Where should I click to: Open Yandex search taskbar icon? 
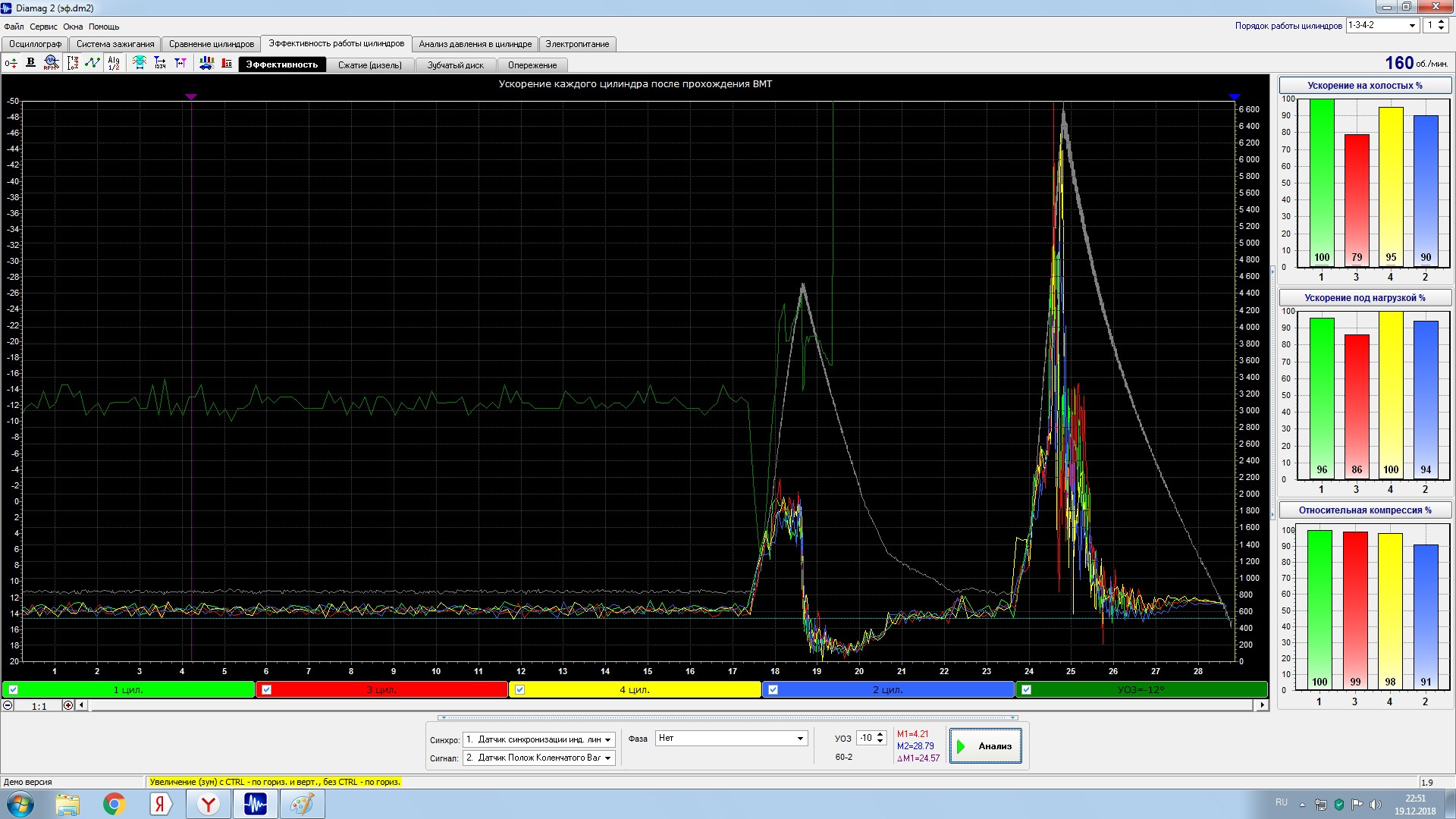click(160, 804)
